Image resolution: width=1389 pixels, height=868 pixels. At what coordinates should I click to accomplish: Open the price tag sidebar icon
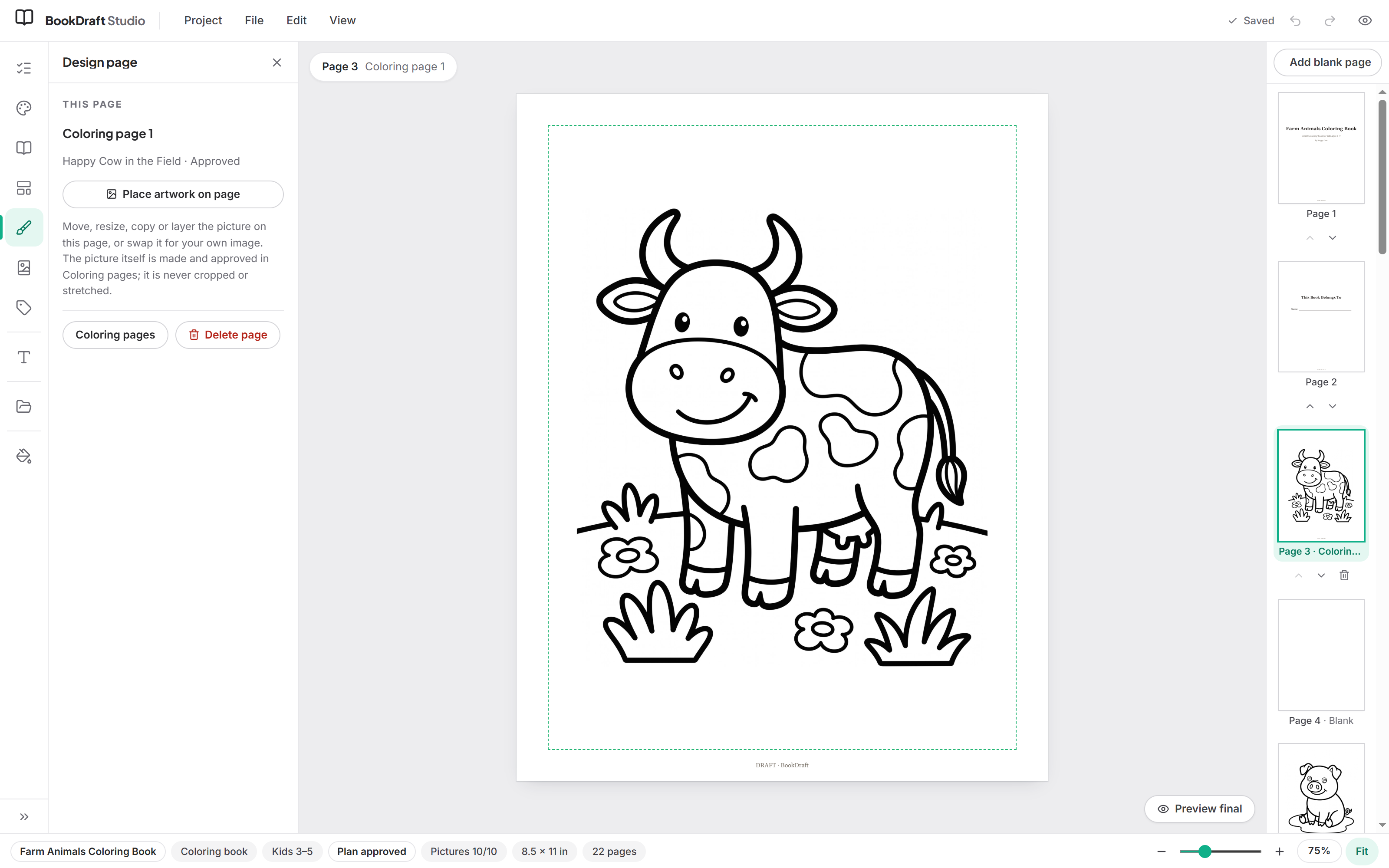(23, 308)
